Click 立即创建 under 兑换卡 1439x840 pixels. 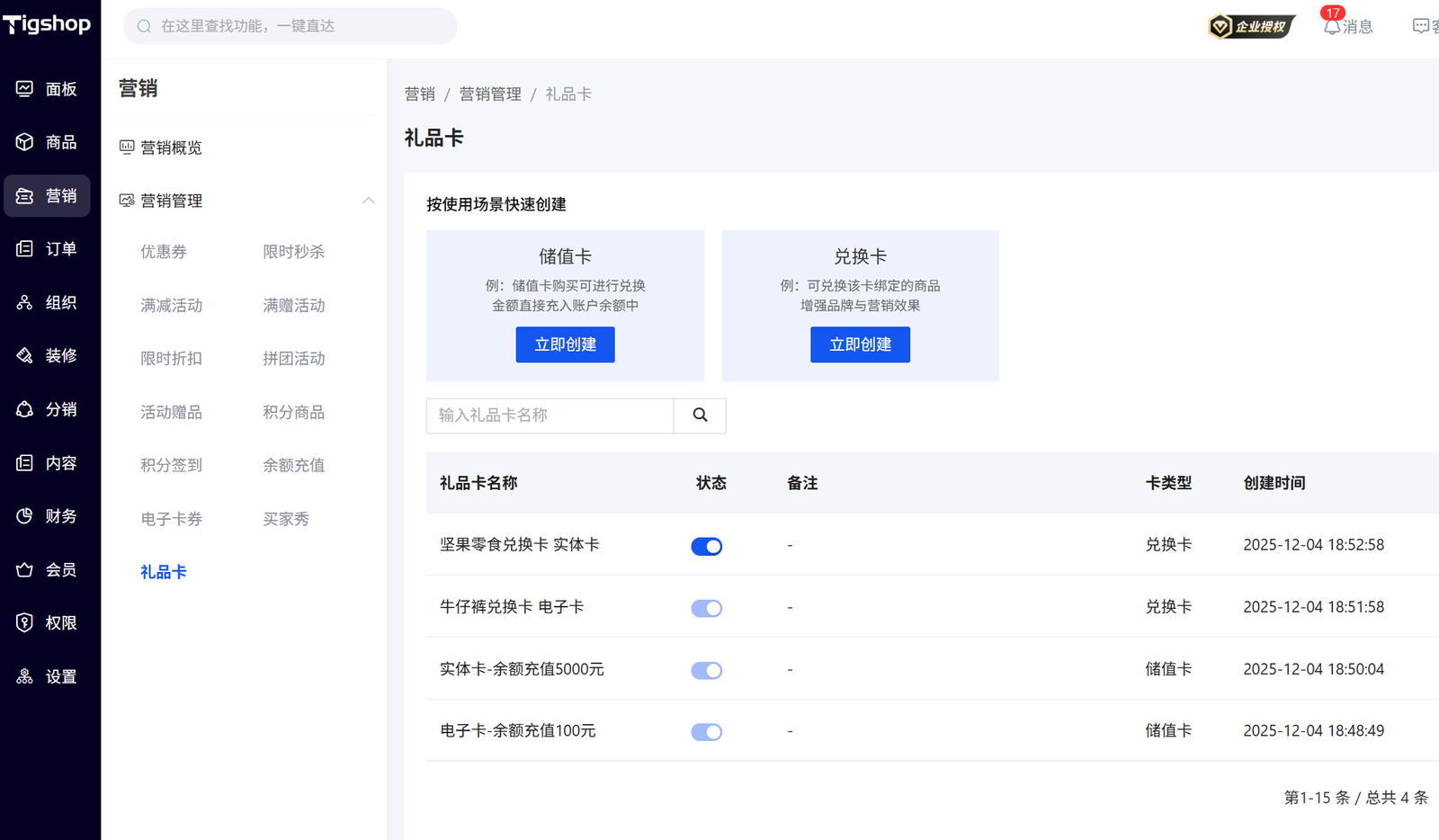click(860, 344)
